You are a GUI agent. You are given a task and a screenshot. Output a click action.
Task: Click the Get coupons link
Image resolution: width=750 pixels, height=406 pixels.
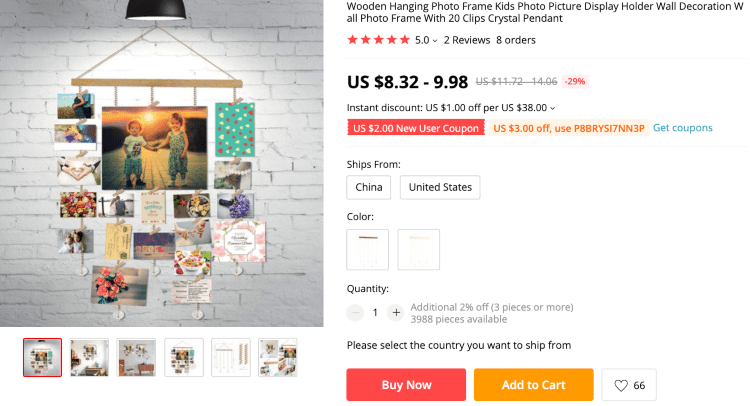click(683, 128)
